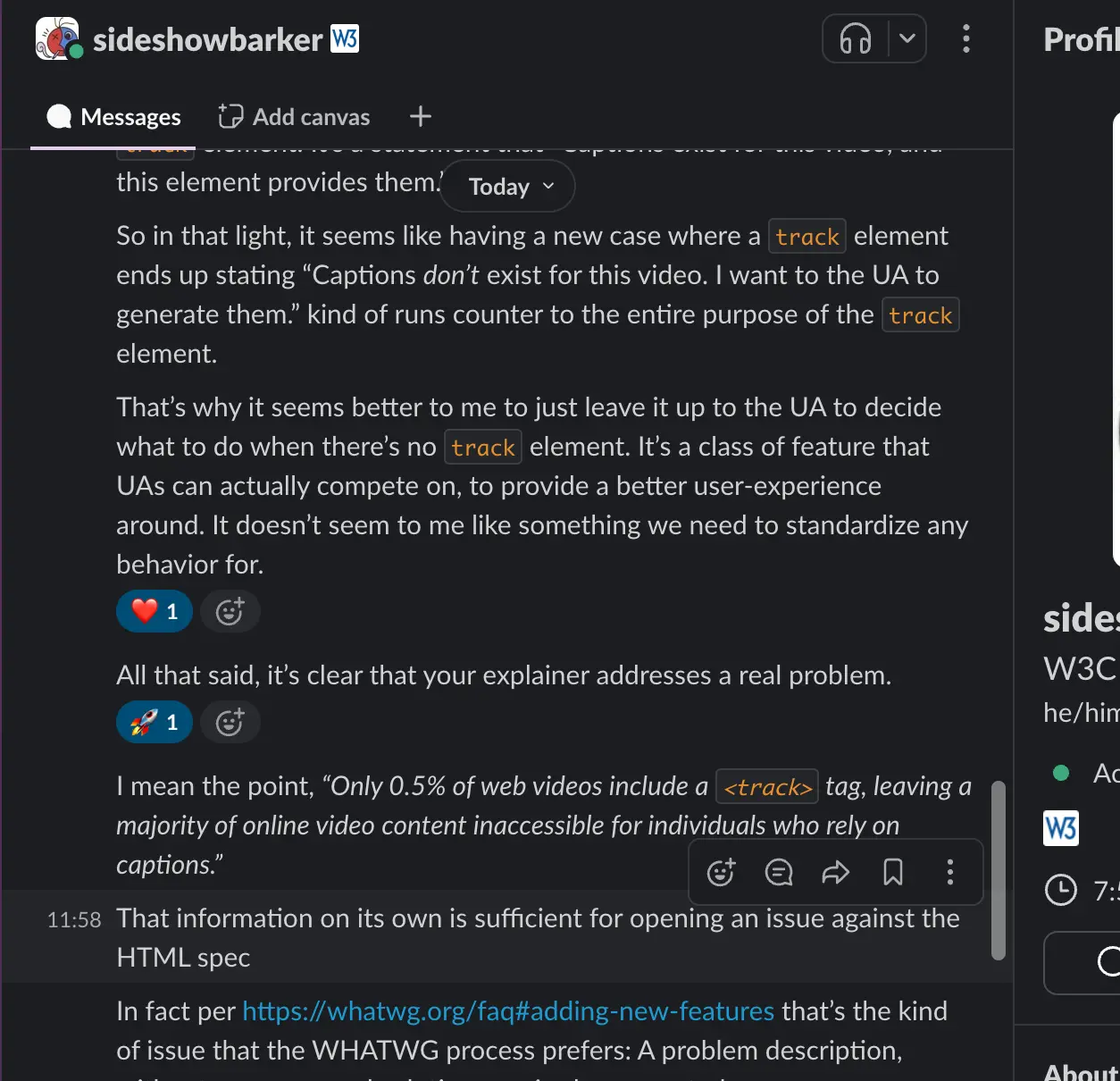Add reaction from the message hover toolbar

tap(721, 872)
